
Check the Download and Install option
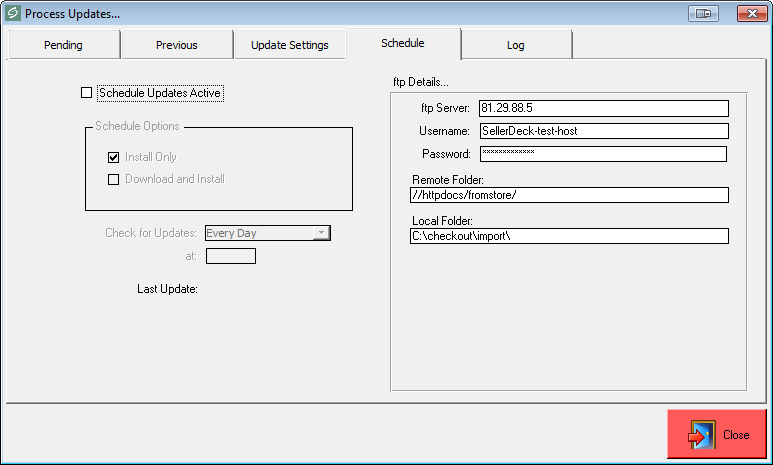(114, 179)
